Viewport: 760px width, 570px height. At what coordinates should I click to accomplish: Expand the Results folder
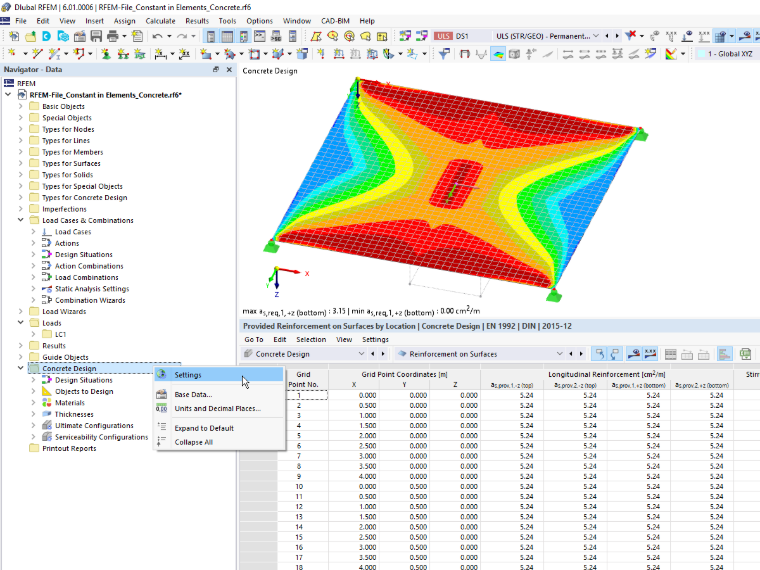(x=20, y=346)
